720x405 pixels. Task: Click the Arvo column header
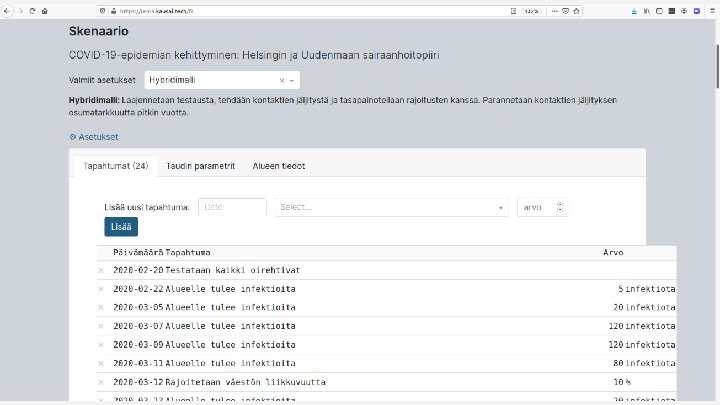[x=613, y=253]
